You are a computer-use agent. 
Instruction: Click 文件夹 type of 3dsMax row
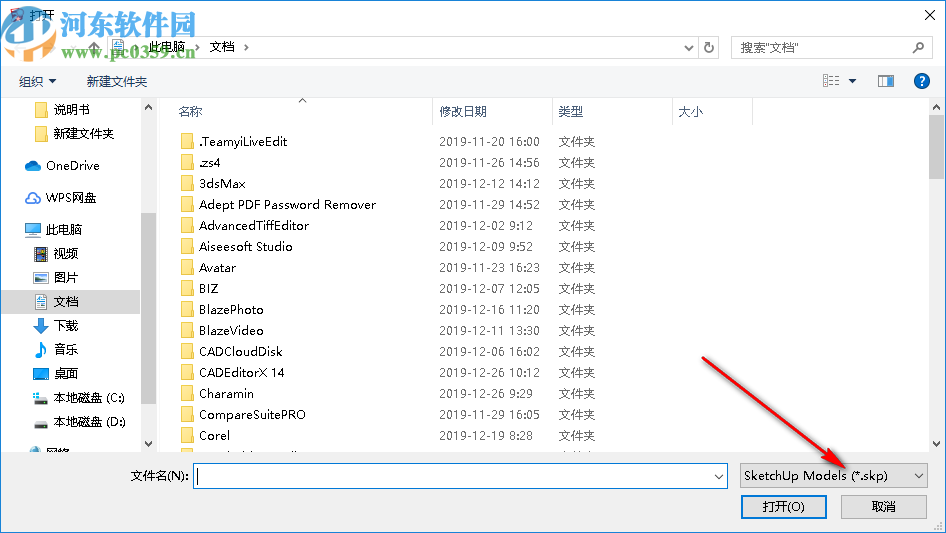coord(577,184)
